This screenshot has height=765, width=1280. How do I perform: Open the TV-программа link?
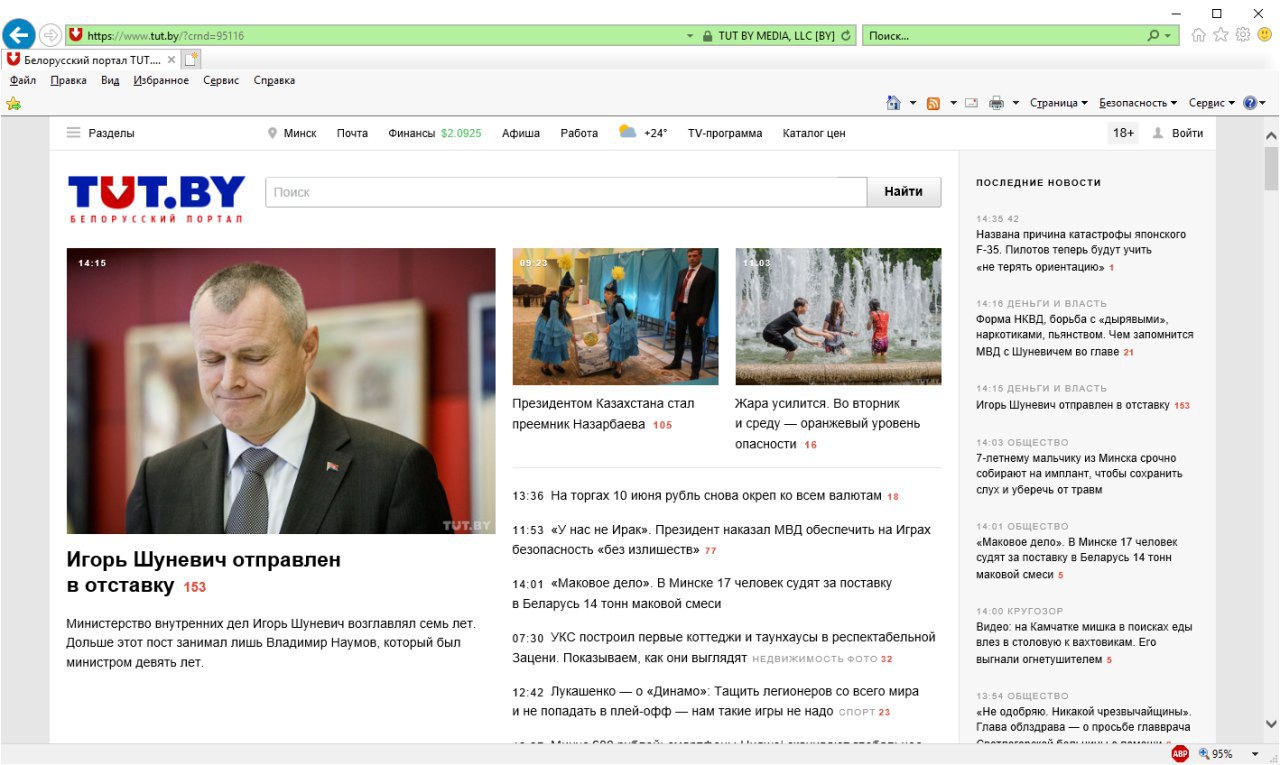pos(725,133)
